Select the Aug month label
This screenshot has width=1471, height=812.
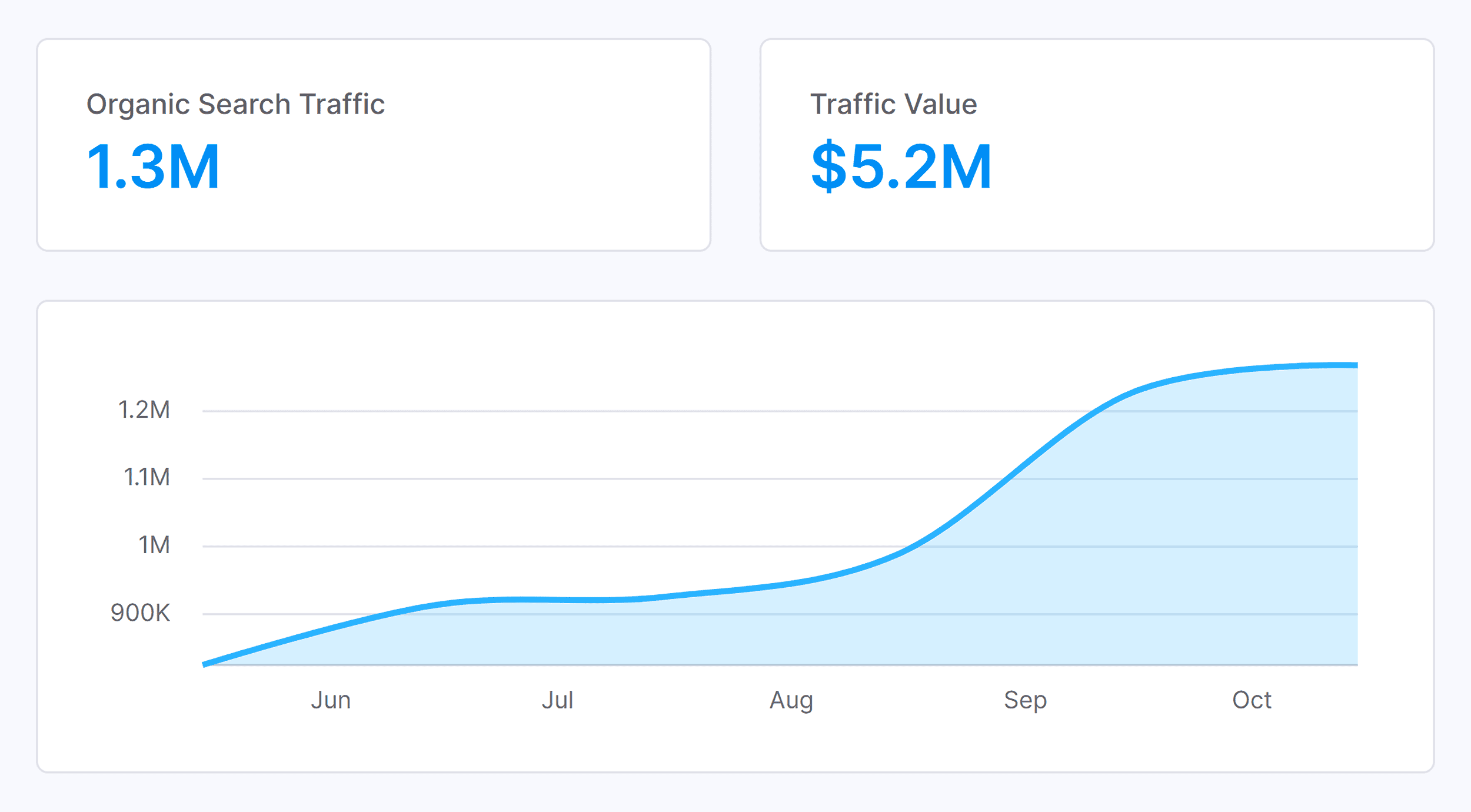(791, 700)
